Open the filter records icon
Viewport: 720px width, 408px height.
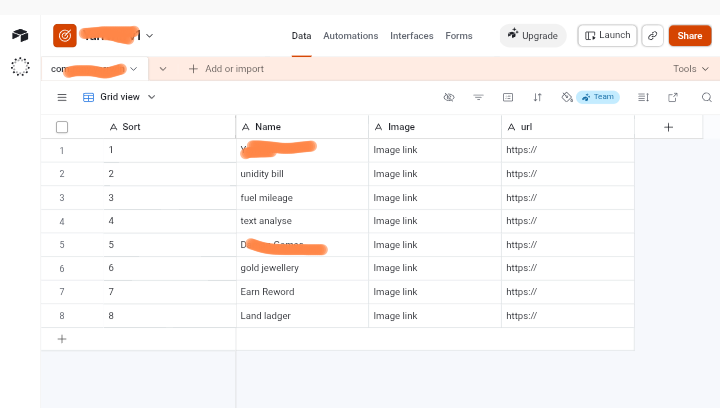[478, 97]
